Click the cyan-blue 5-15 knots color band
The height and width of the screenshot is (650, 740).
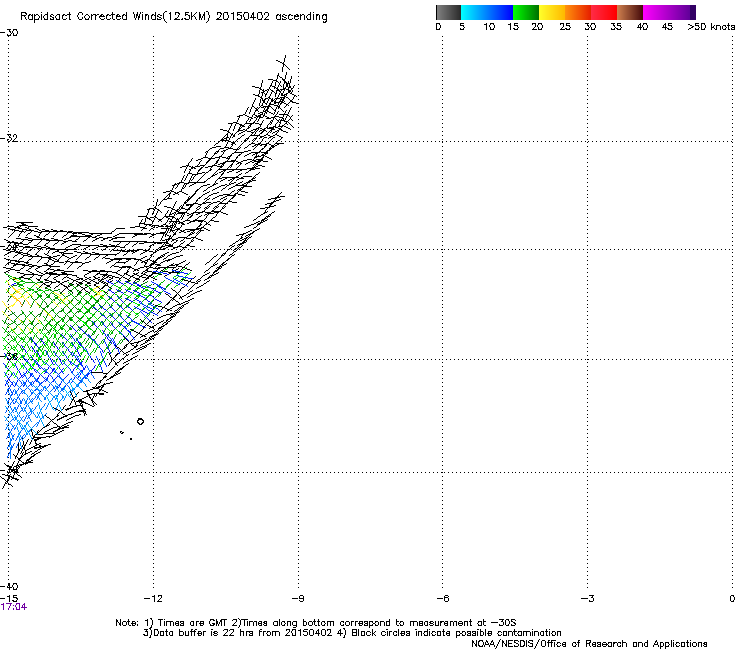[487, 12]
